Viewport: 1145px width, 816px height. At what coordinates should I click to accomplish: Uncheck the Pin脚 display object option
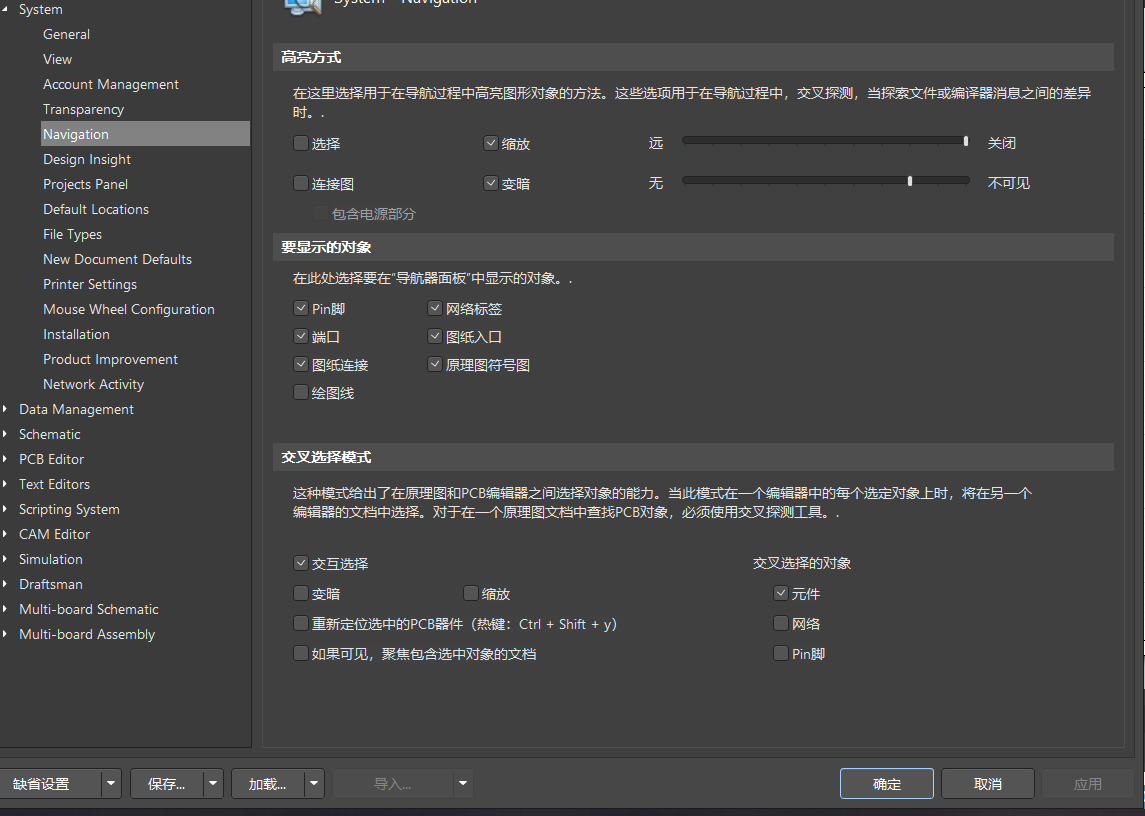[301, 308]
